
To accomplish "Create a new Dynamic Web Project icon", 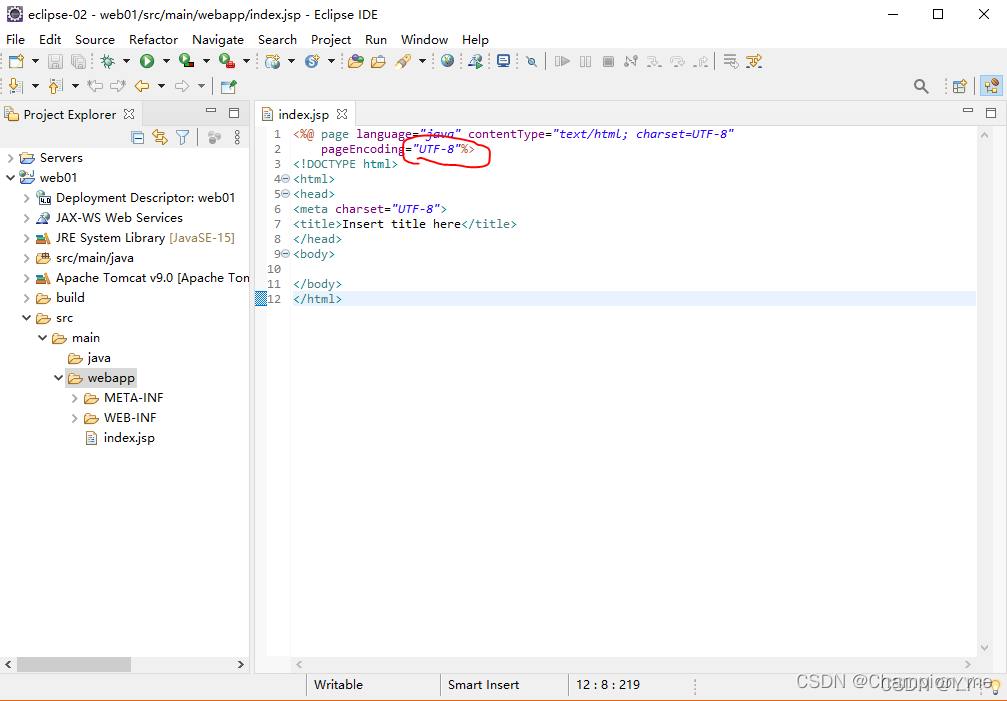I will pos(273,61).
